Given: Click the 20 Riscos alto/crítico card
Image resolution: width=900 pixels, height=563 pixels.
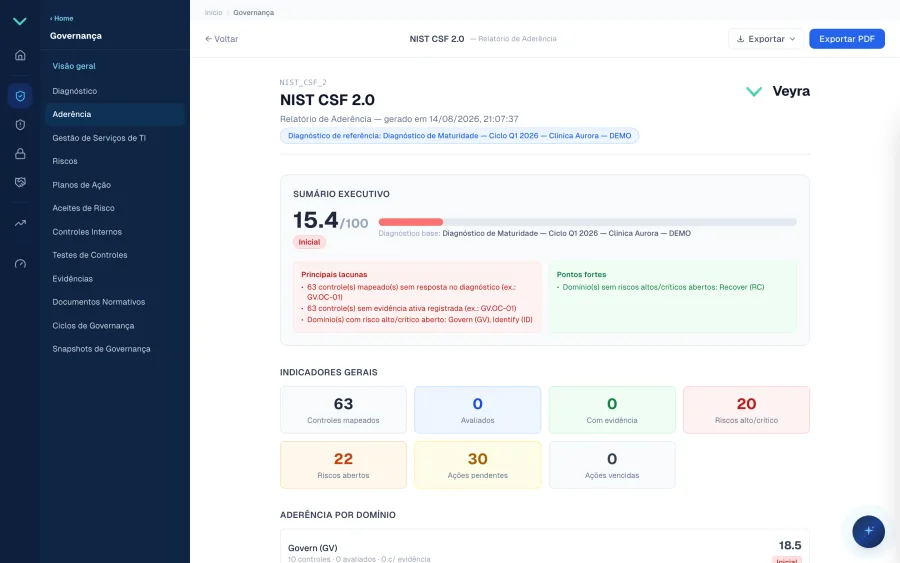Looking at the screenshot, I should [746, 410].
